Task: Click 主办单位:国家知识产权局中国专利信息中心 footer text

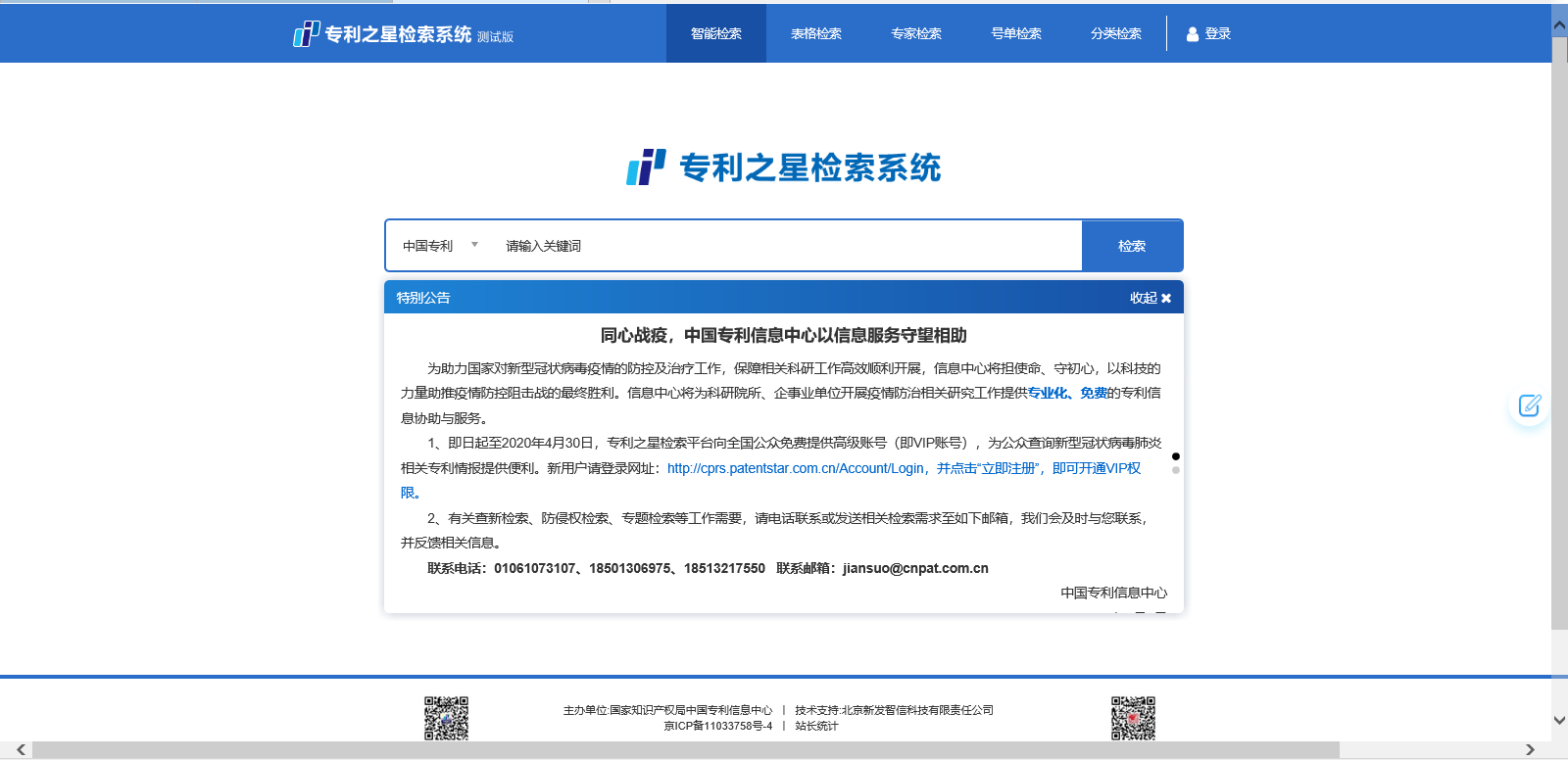Action: tap(667, 710)
